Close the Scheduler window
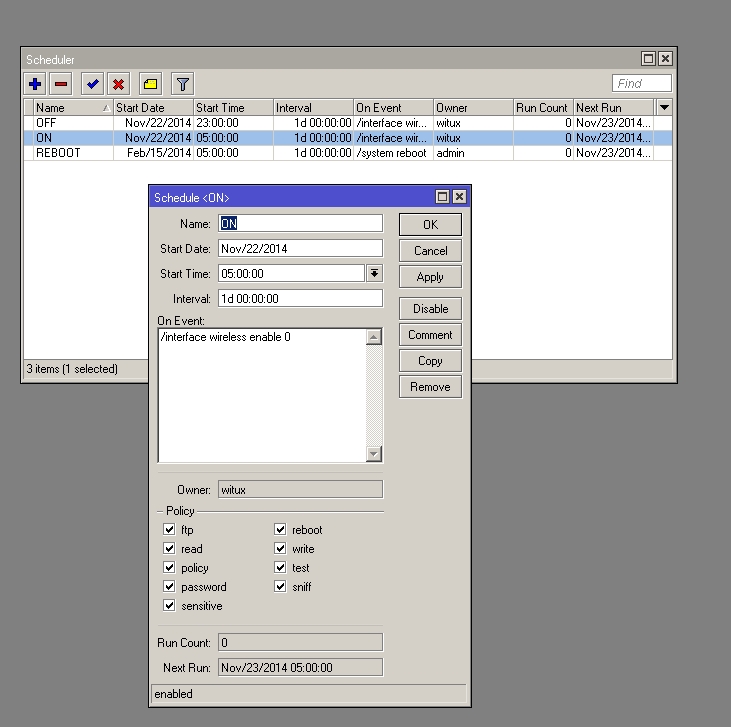The image size is (731, 727). 665,59
